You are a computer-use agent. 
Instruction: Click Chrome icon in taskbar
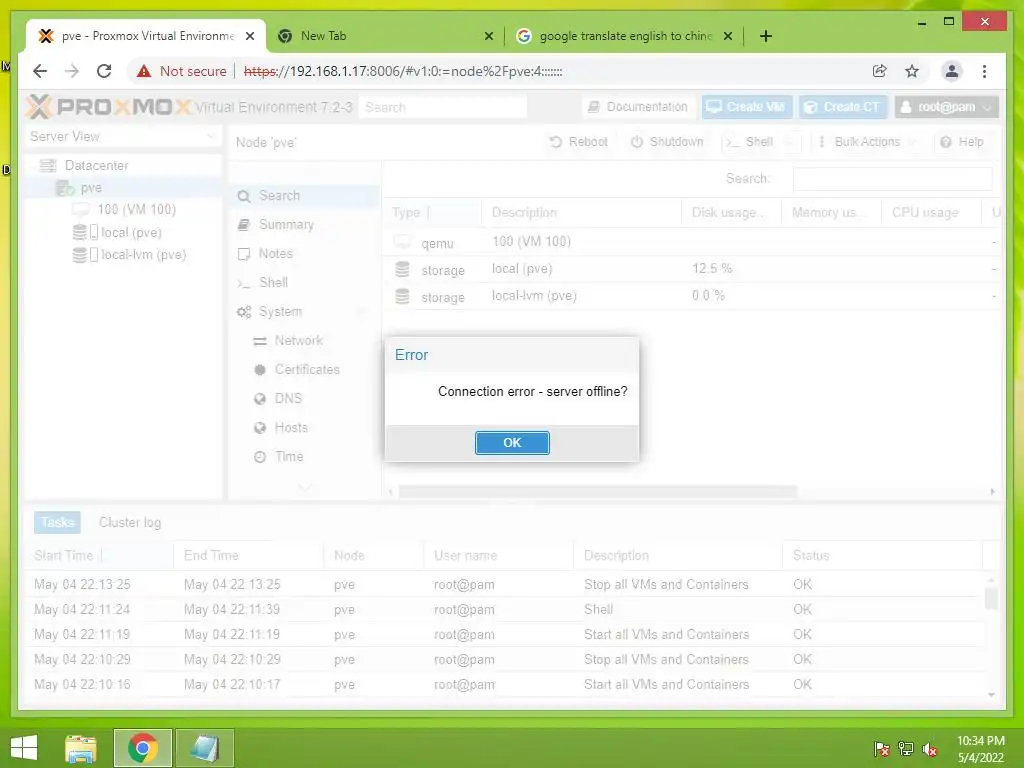[x=142, y=748]
